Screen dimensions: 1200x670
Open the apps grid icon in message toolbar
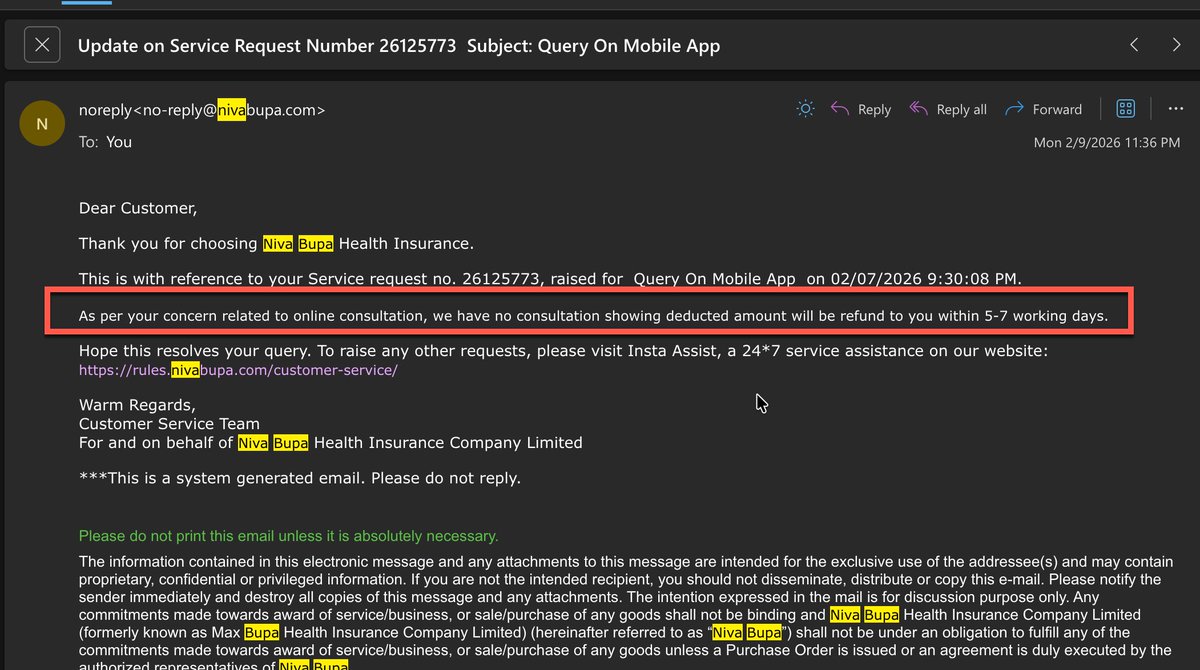click(1125, 109)
